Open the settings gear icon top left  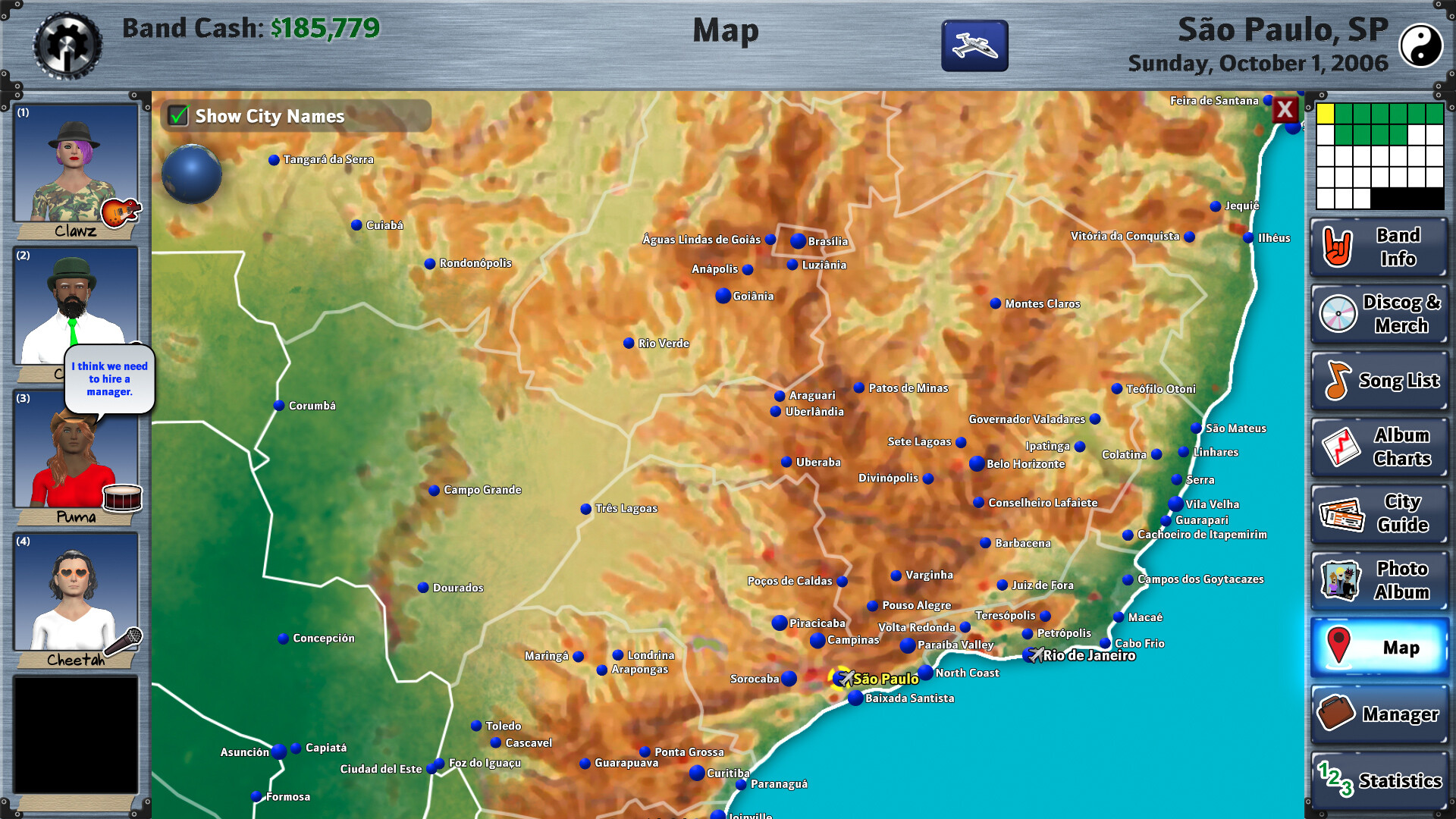(67, 45)
